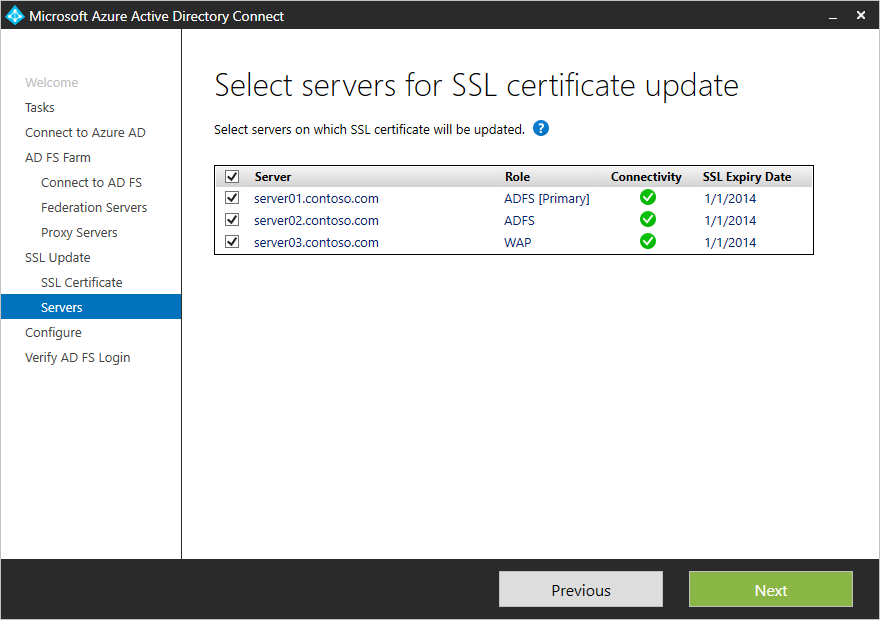Navigate to the Federation Servers page

(93, 207)
